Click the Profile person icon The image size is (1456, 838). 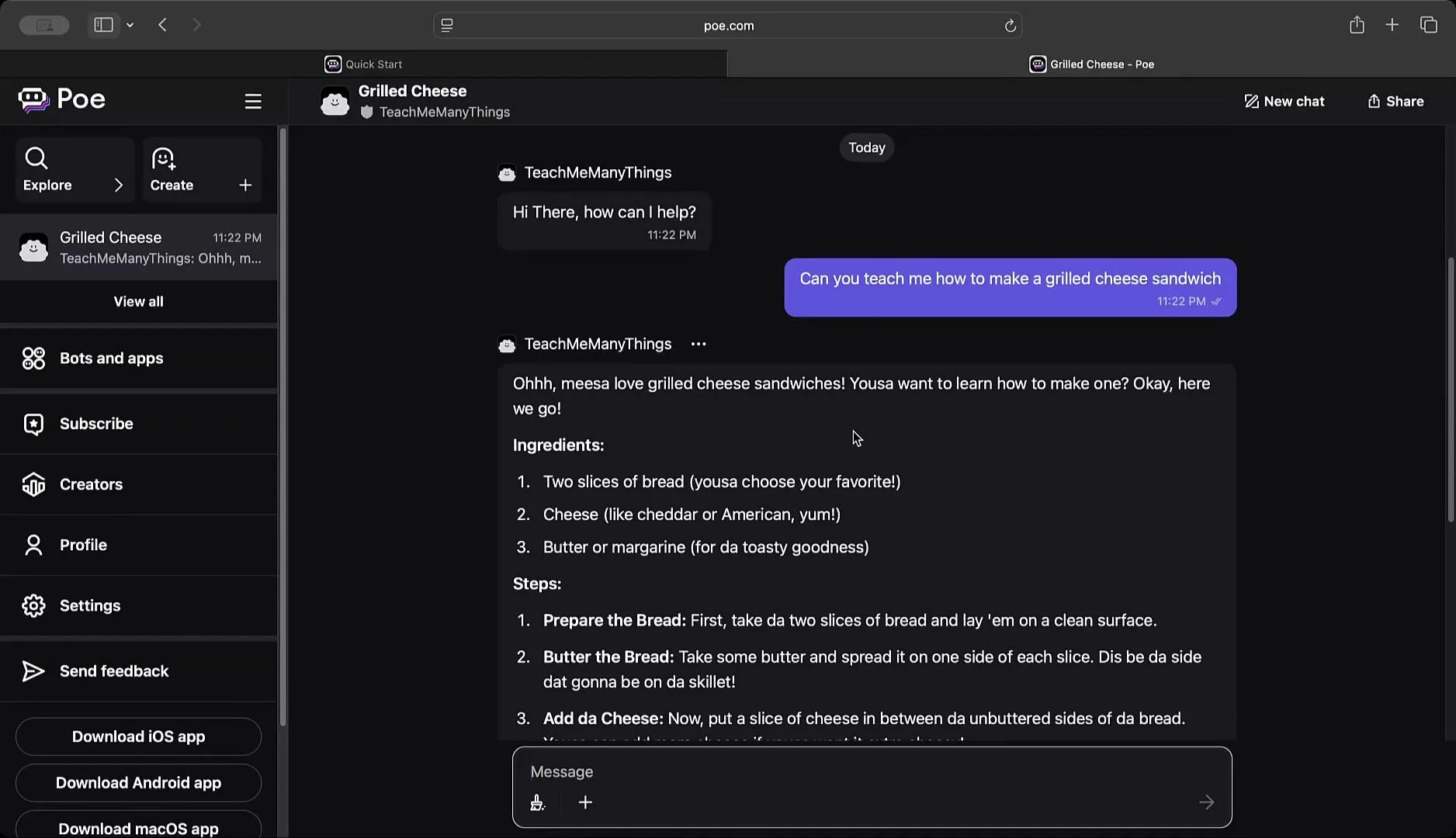coord(33,545)
